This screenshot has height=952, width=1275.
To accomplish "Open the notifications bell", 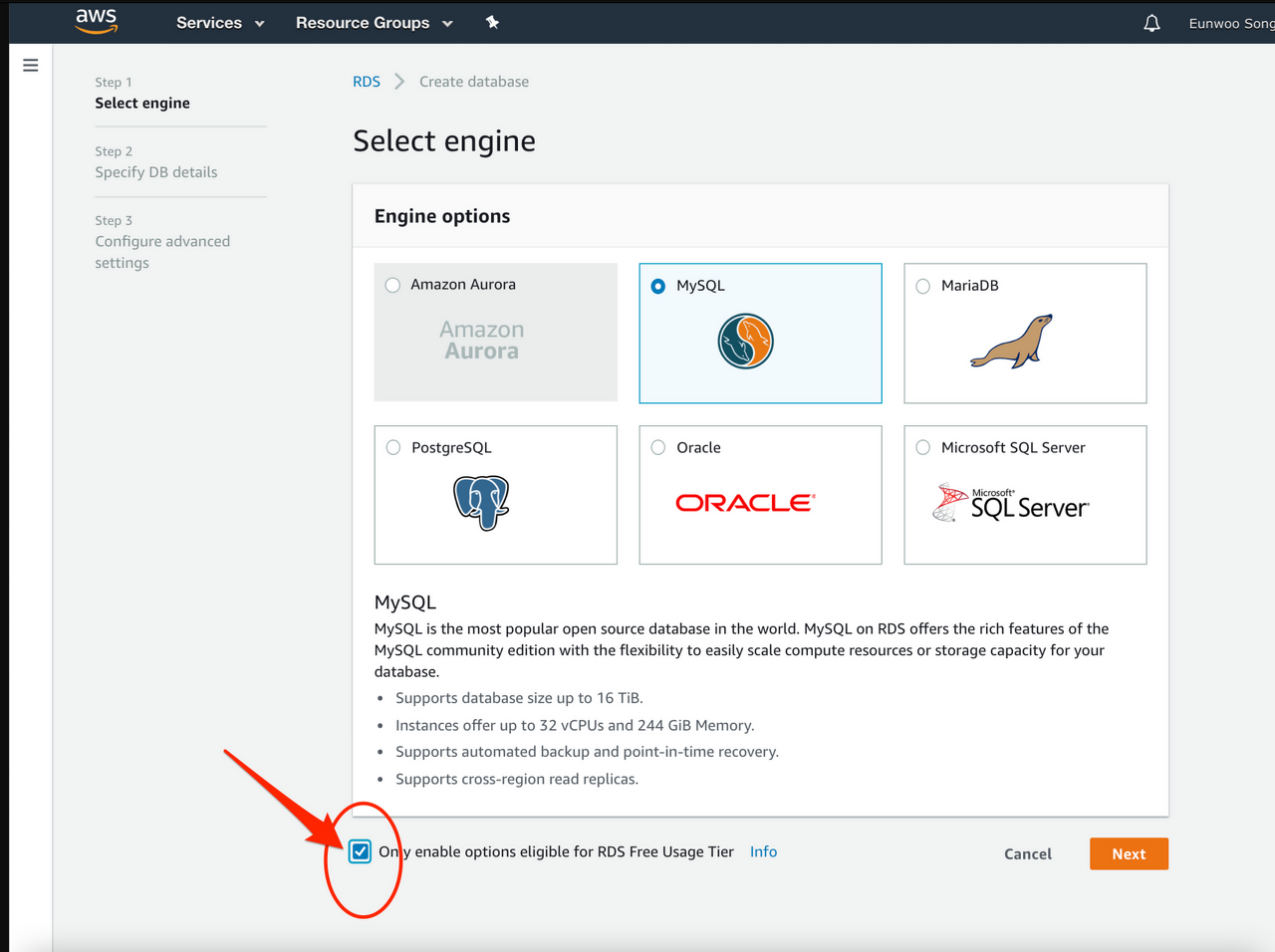I will click(x=1151, y=23).
